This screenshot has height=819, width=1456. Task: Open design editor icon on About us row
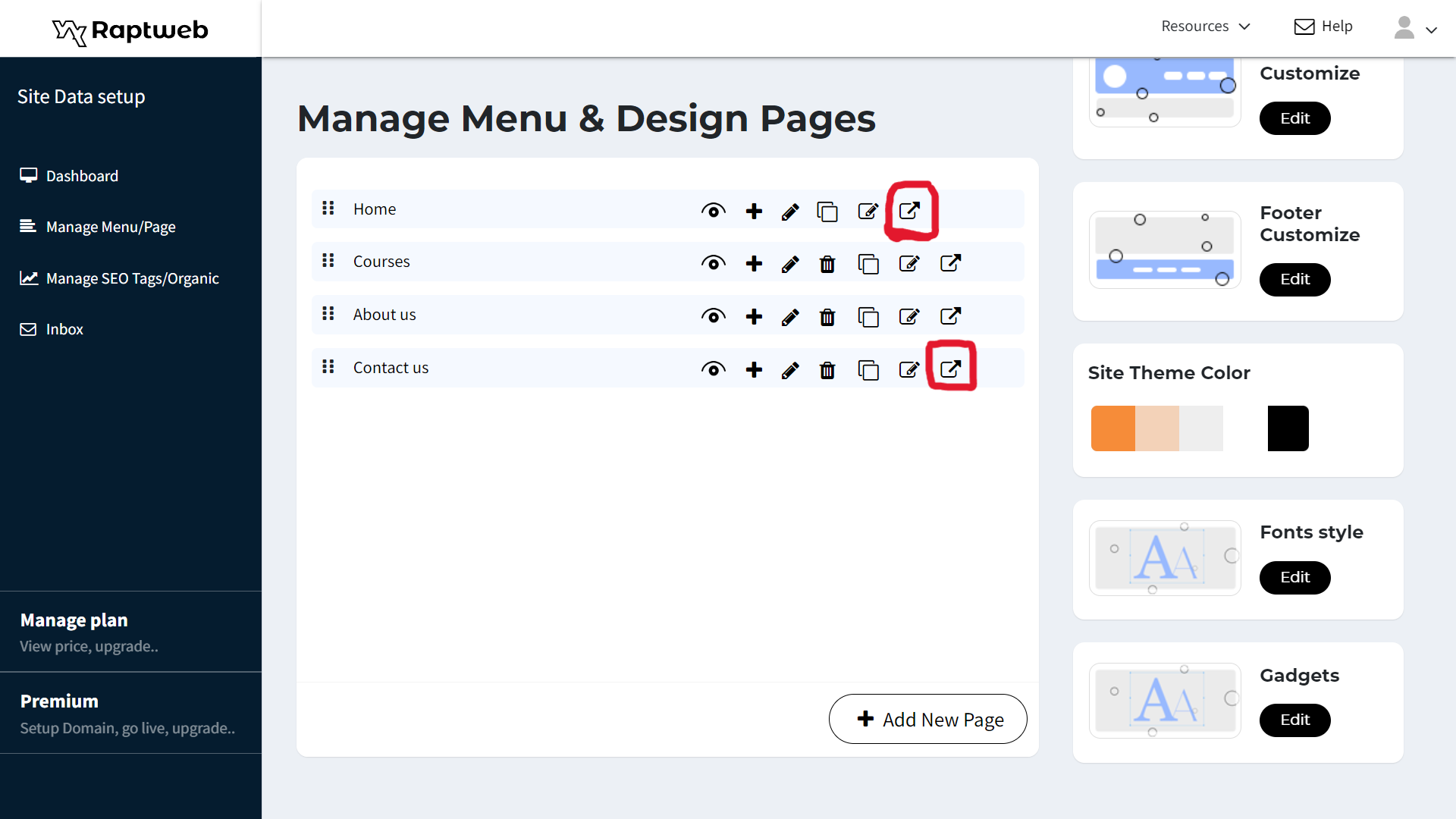click(909, 316)
